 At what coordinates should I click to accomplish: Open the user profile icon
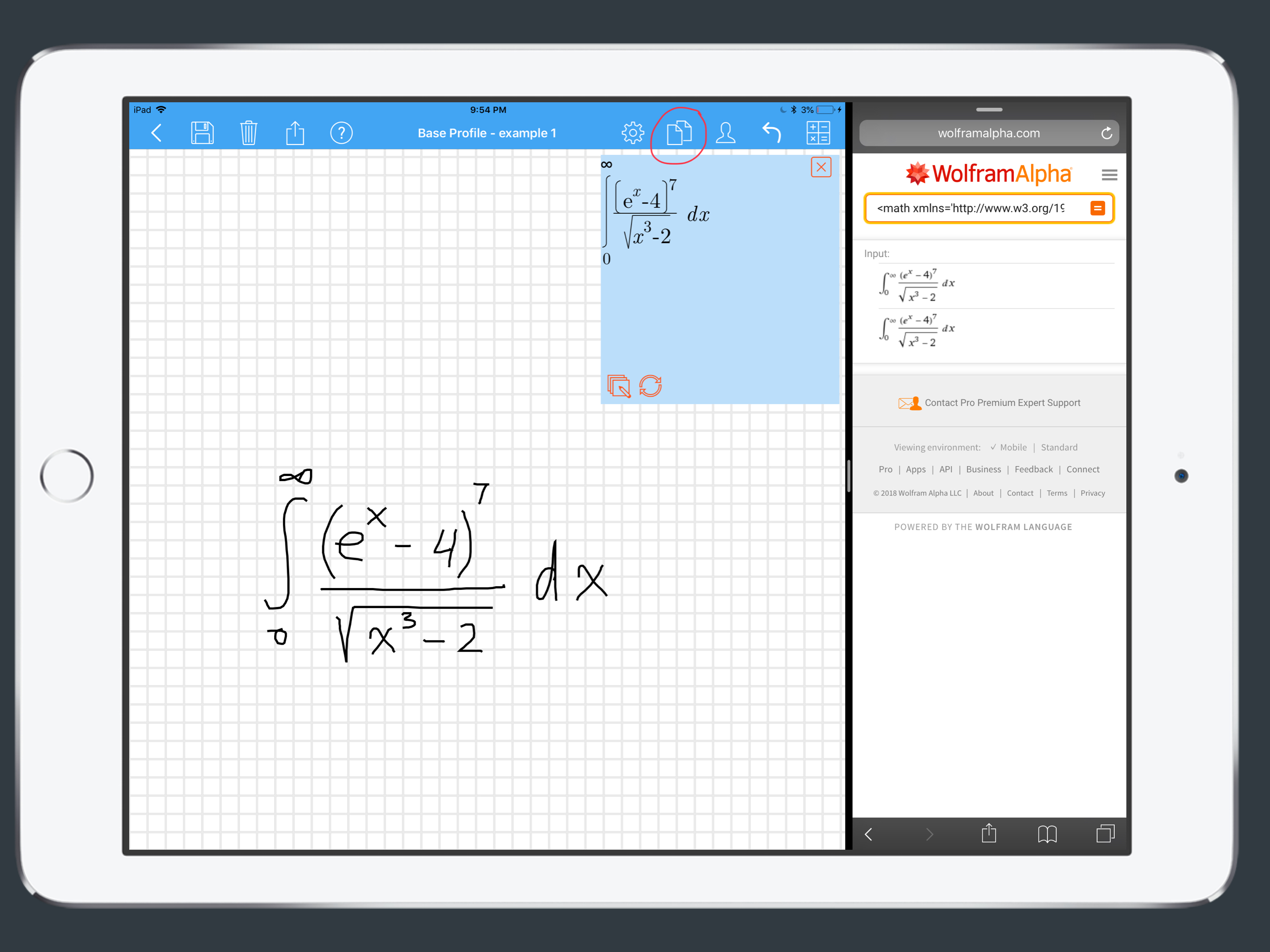[726, 133]
